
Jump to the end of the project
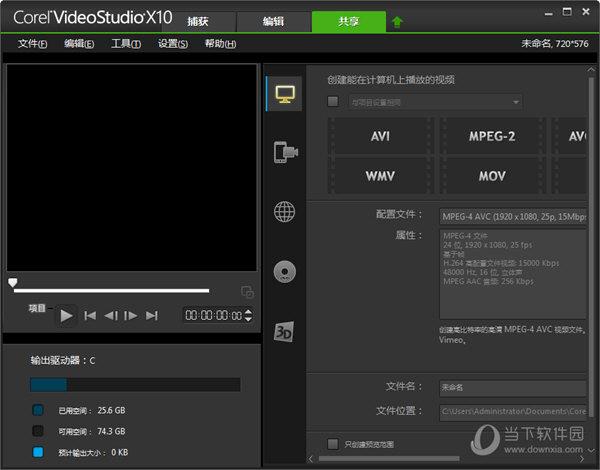[152, 315]
